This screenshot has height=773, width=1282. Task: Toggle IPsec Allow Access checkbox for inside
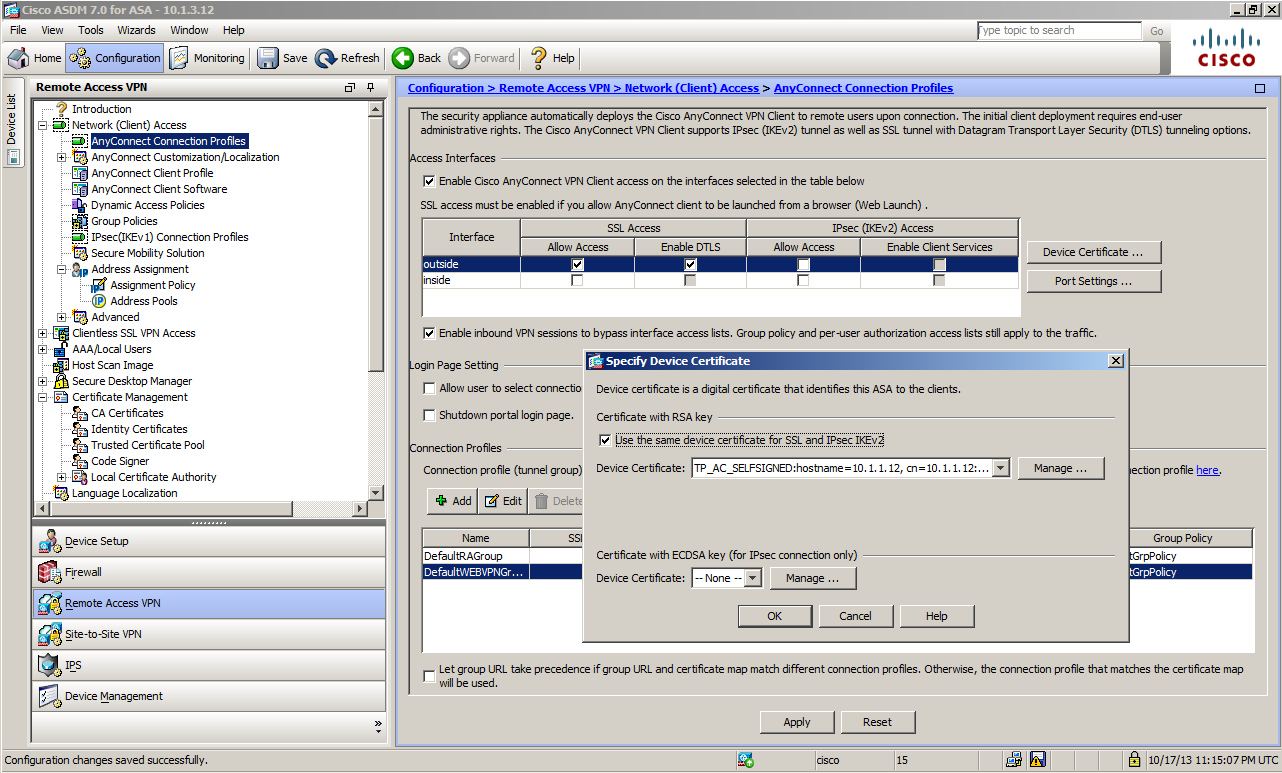[x=803, y=280]
